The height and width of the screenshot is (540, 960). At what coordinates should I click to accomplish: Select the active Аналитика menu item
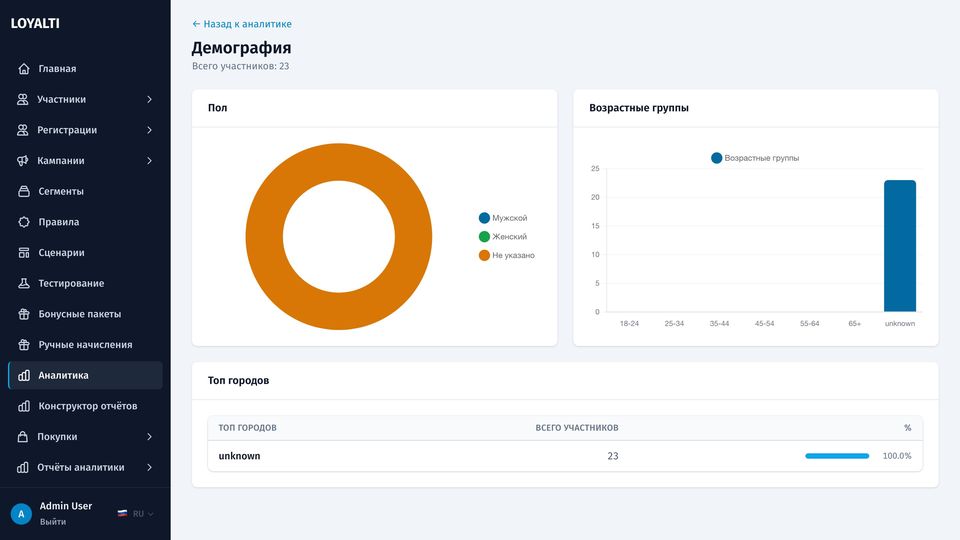[x=85, y=375]
